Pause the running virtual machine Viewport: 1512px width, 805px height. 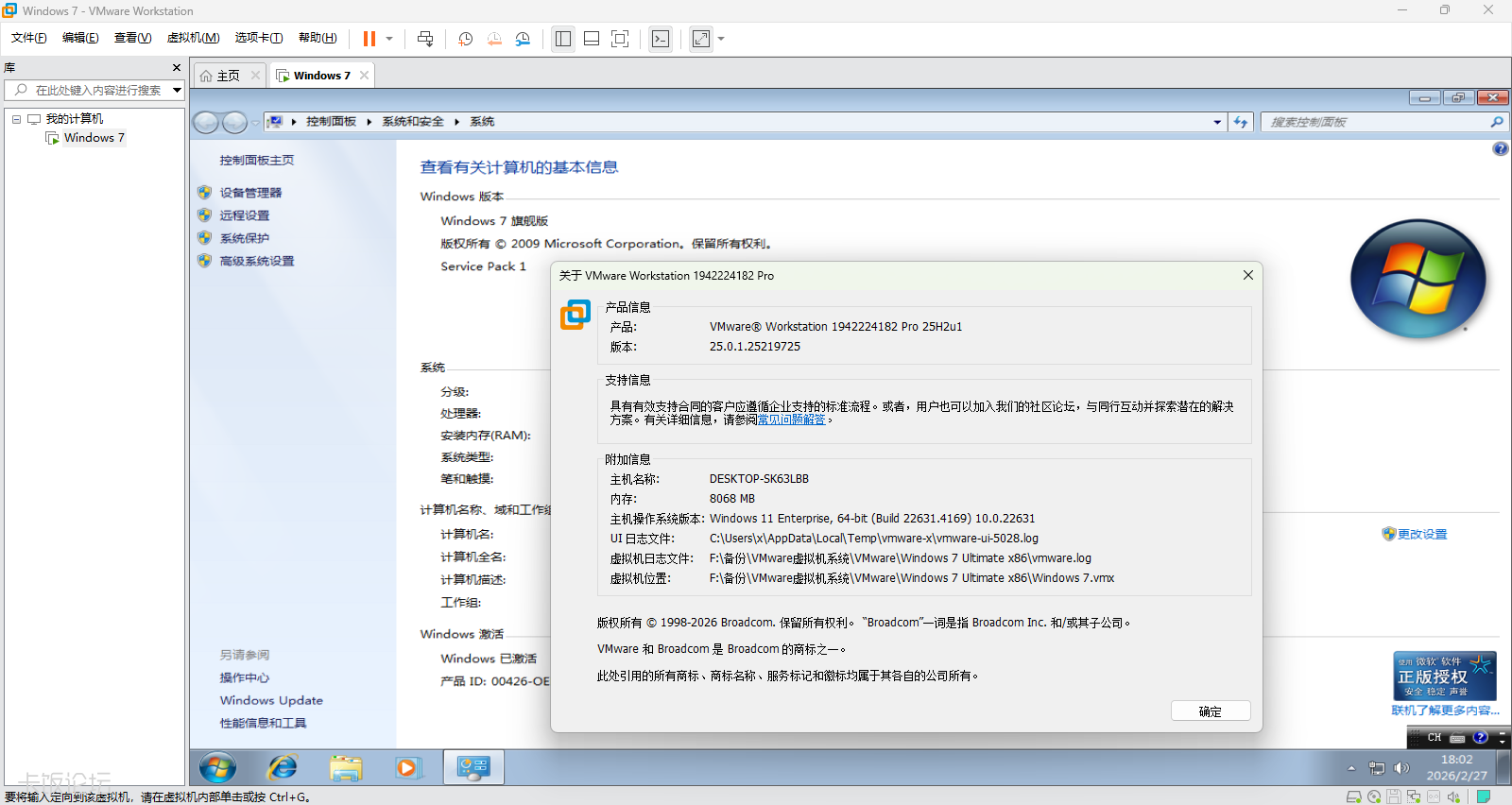[x=369, y=39]
